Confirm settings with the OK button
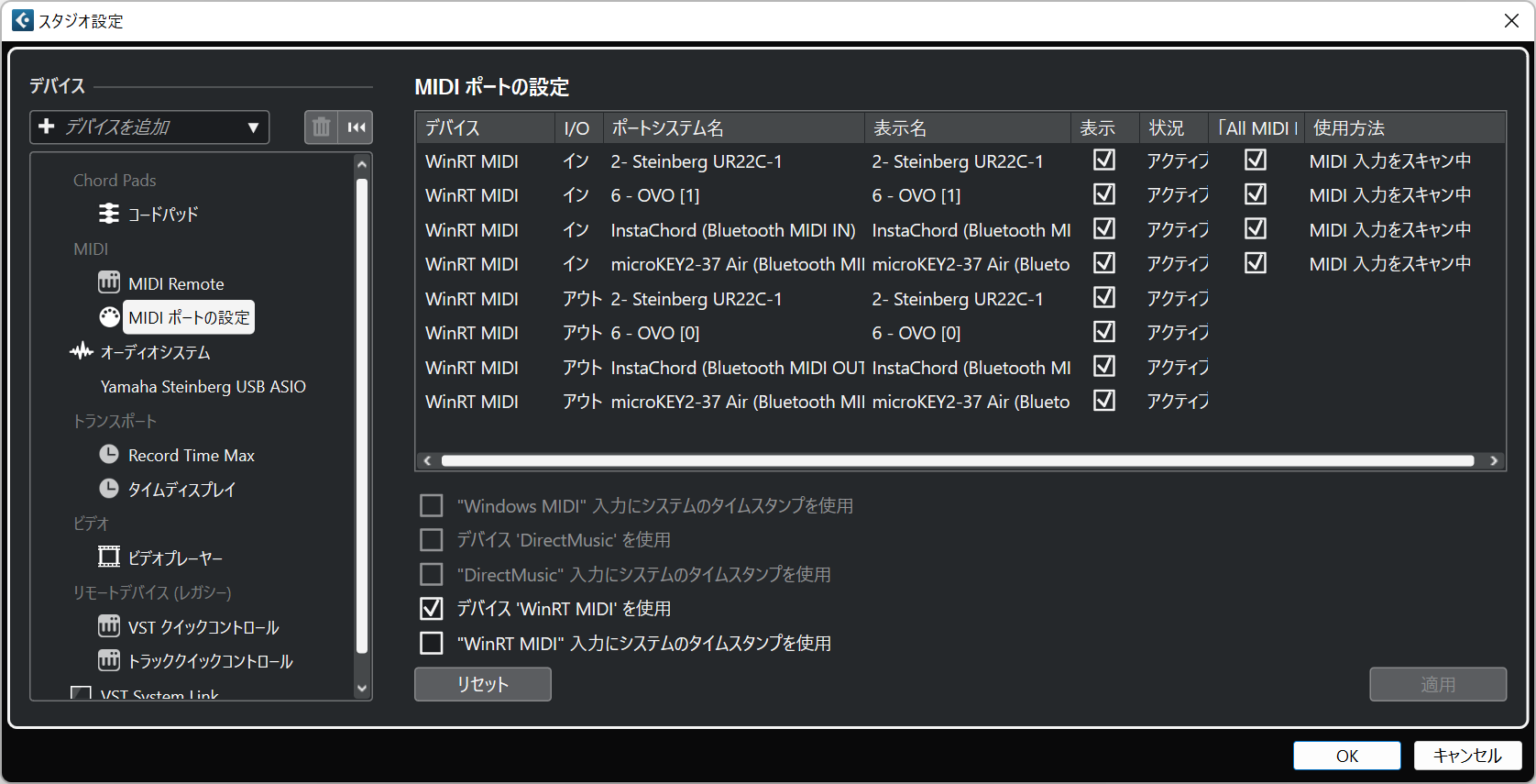1536x784 pixels. [x=1346, y=755]
